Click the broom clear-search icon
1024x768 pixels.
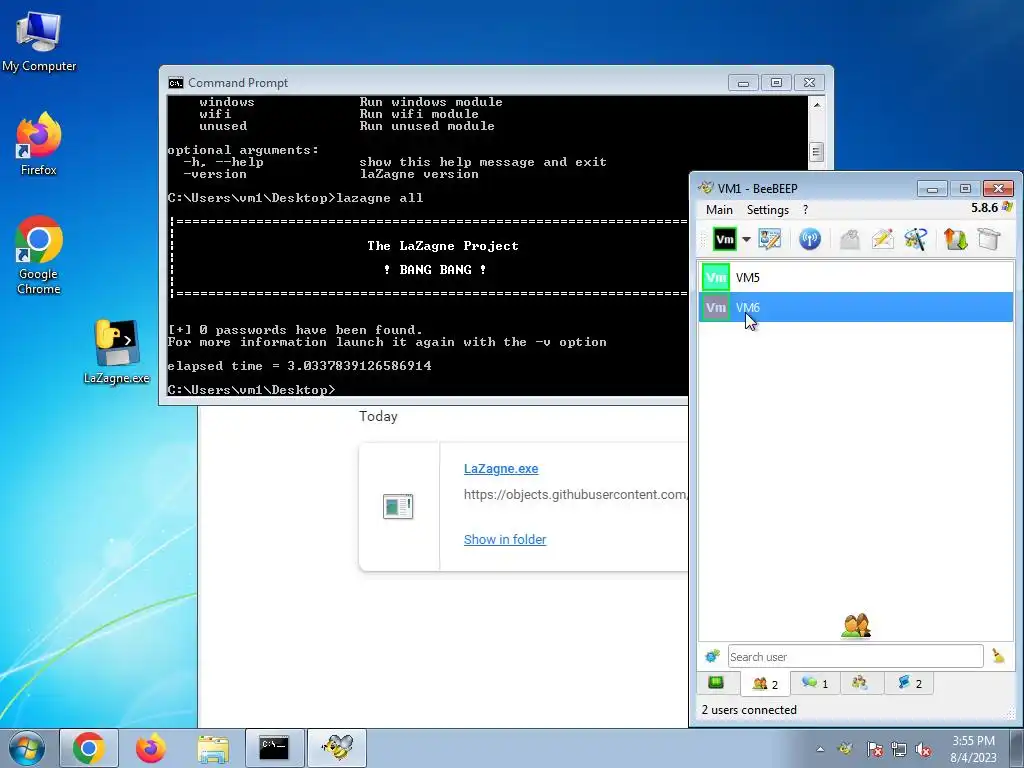tap(999, 656)
